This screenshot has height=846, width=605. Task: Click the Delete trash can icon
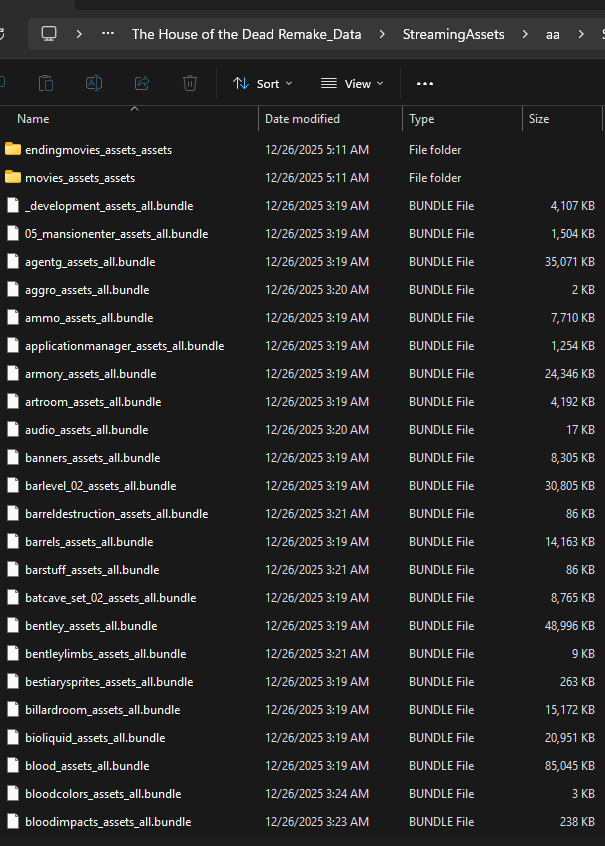tap(190, 84)
